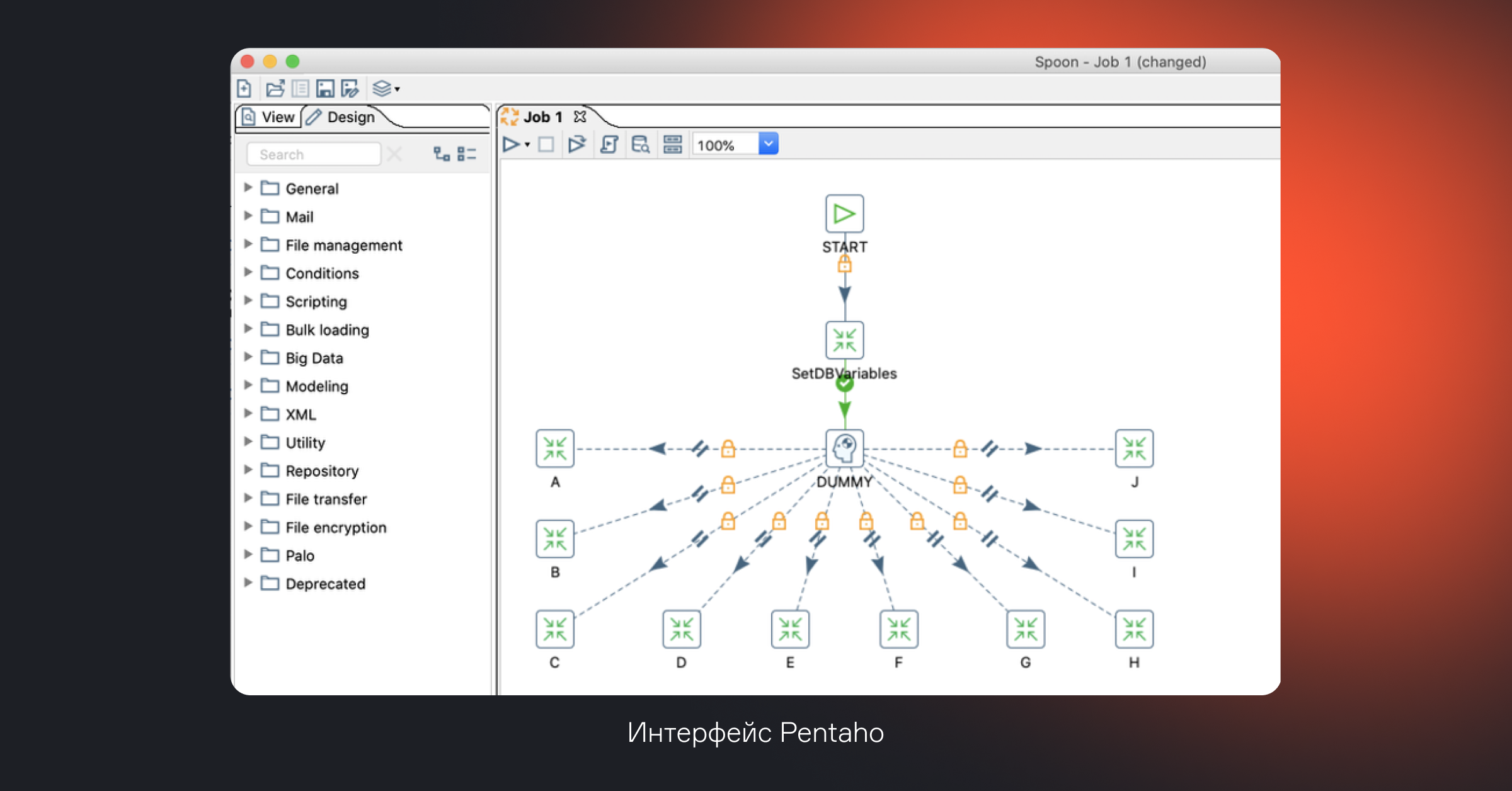This screenshot has width=1512, height=791.
Task: Click the Explore repository icon
Action: [301, 89]
